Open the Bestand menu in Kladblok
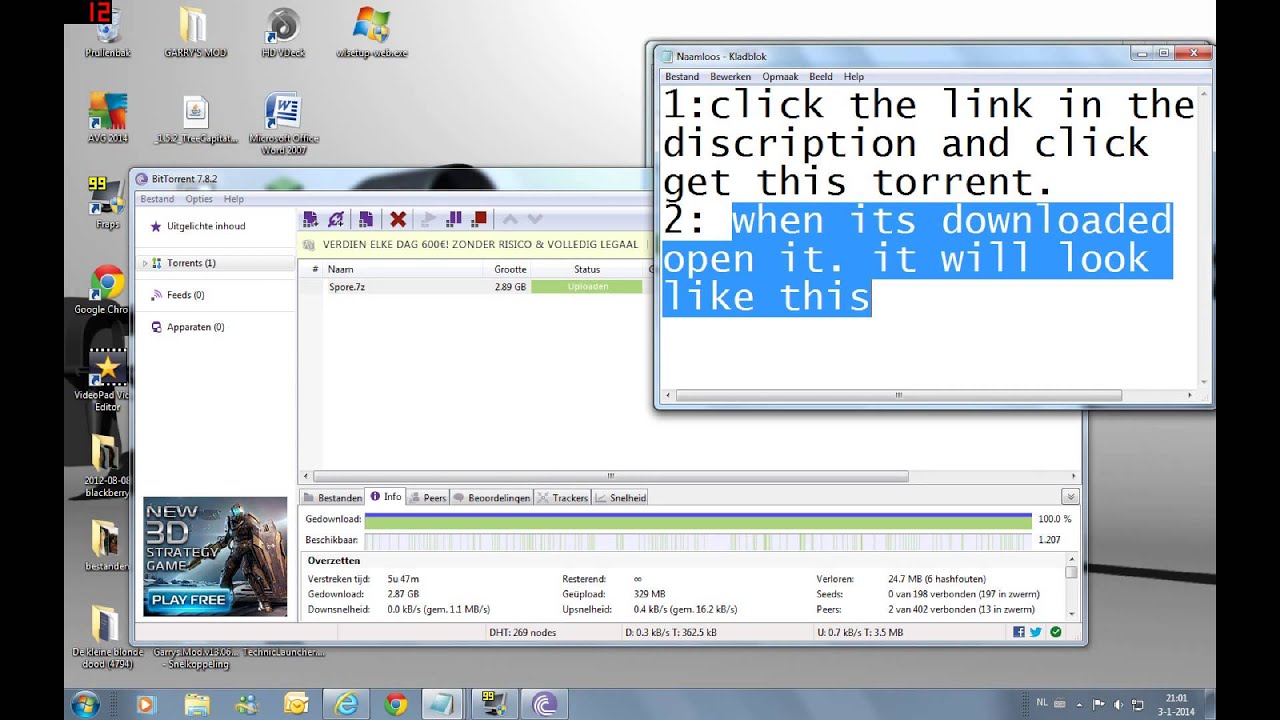The height and width of the screenshot is (720, 1280). 682,76
